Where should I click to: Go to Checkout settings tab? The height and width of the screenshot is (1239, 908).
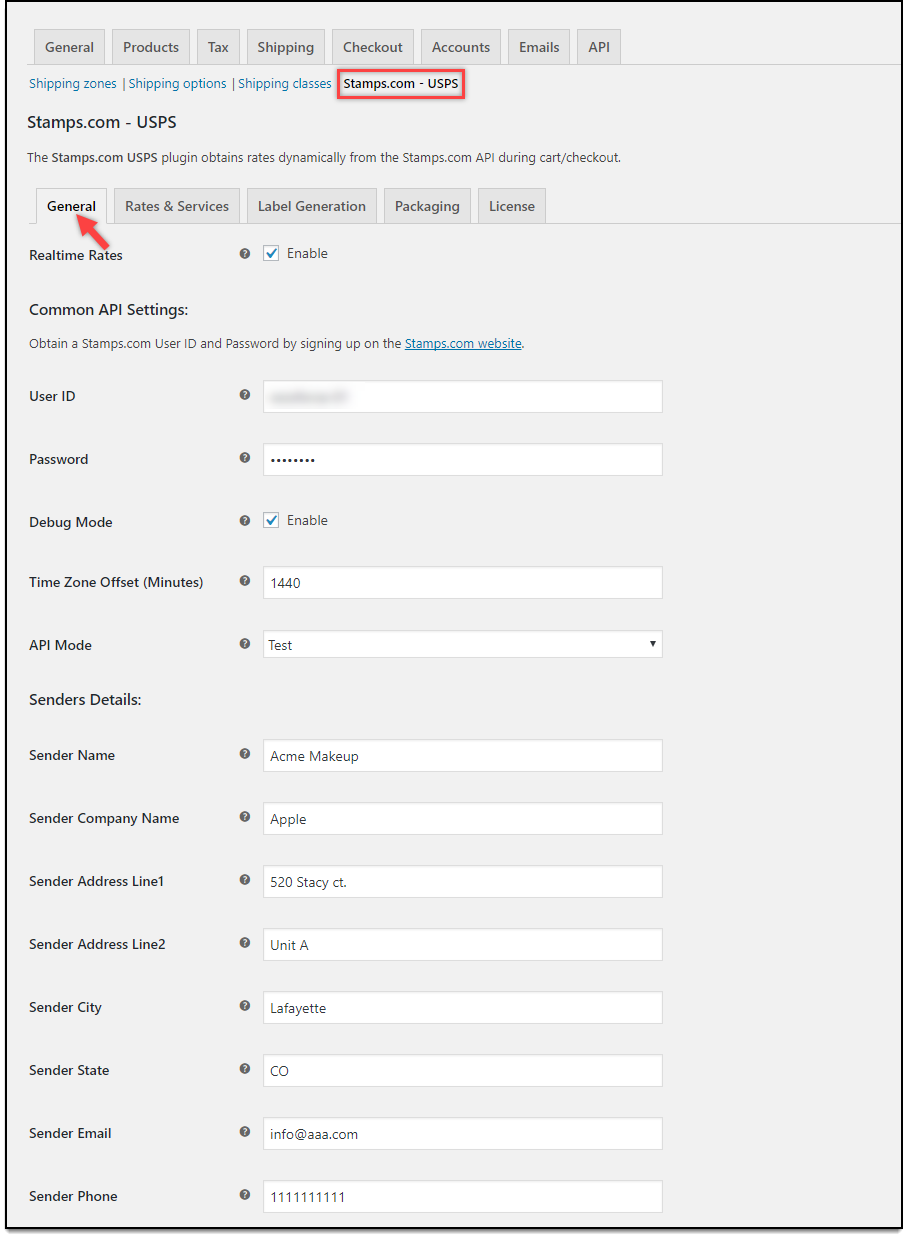click(x=373, y=47)
